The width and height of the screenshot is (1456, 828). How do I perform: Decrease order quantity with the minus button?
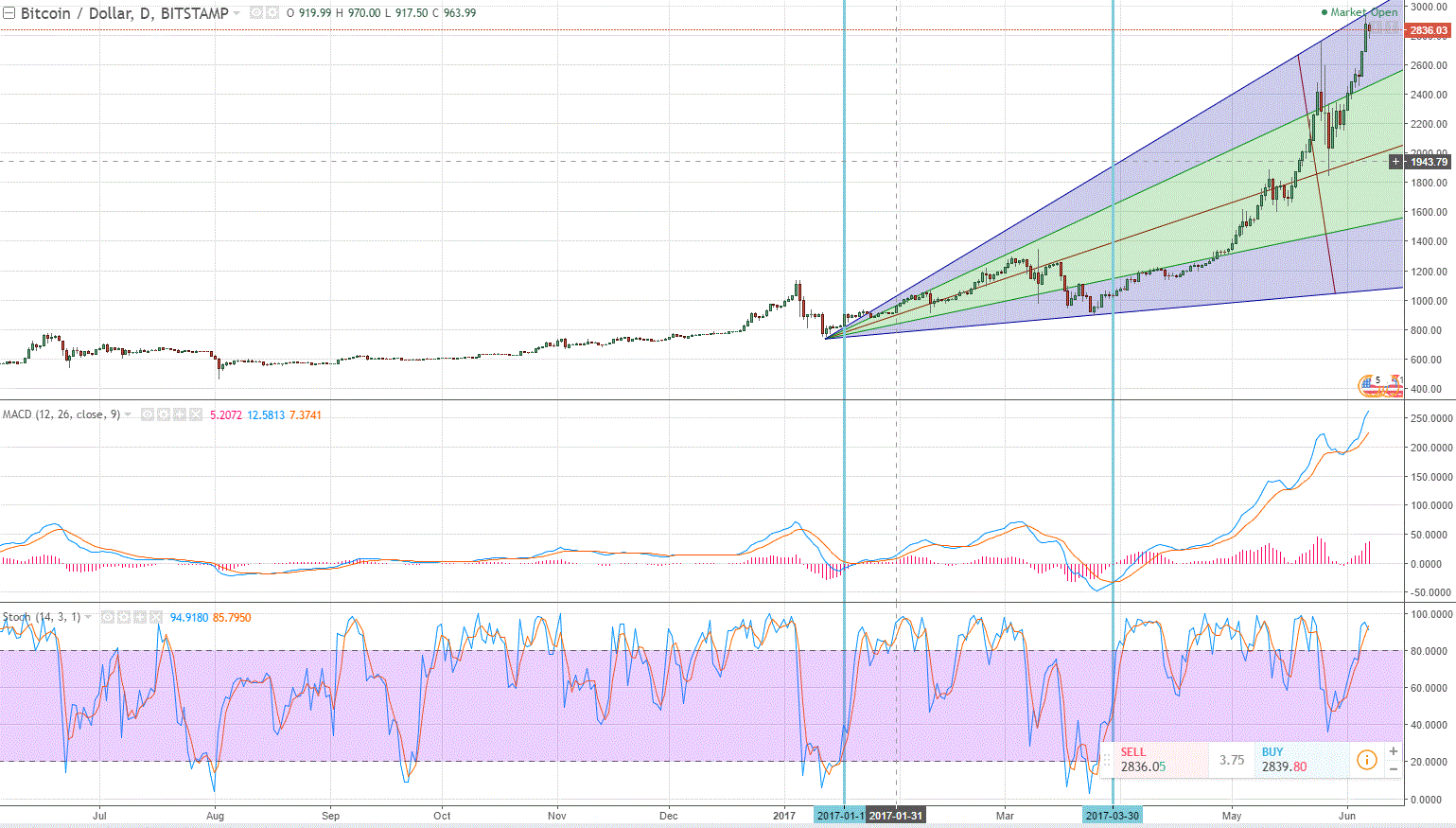tap(1393, 768)
